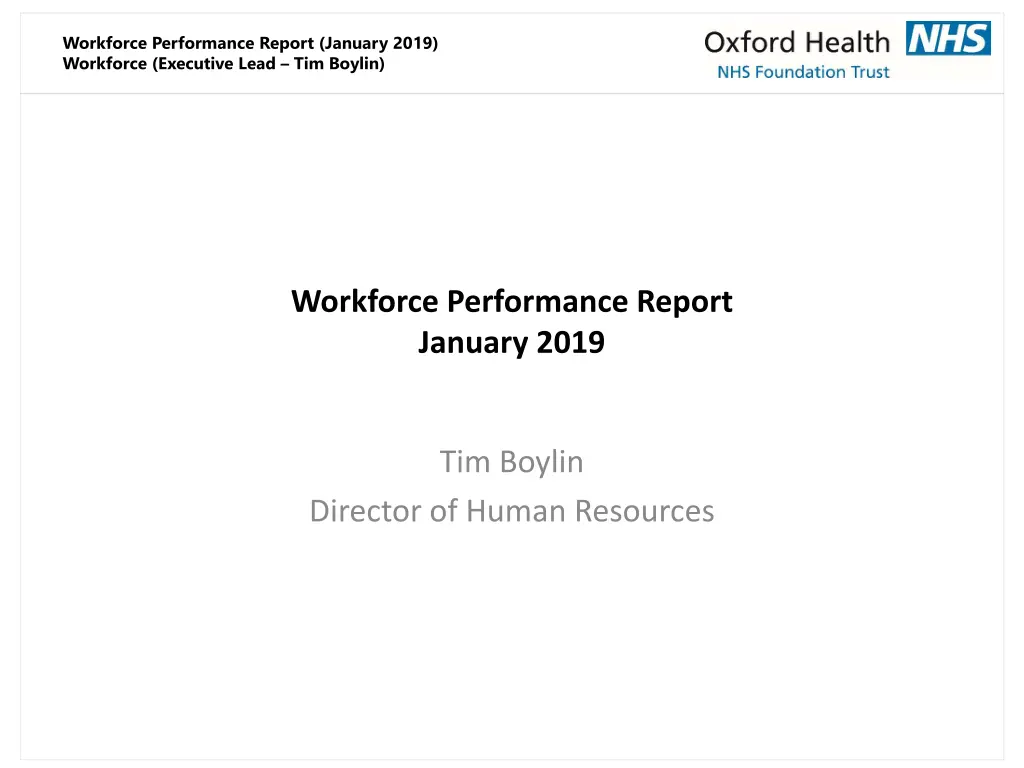Click the header line Workforce Performance Report (January 2019)
The height and width of the screenshot is (768, 1024).
click(x=250, y=42)
